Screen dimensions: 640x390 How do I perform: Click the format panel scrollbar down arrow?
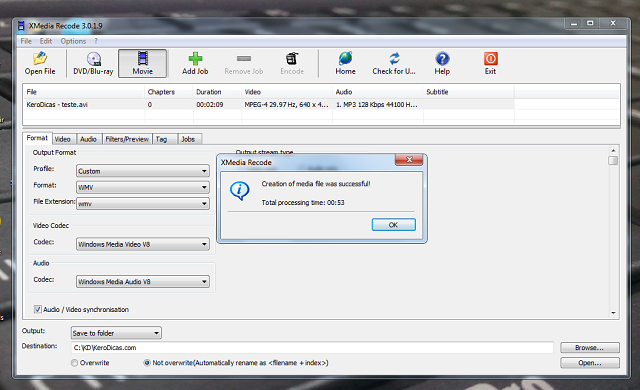(613, 313)
